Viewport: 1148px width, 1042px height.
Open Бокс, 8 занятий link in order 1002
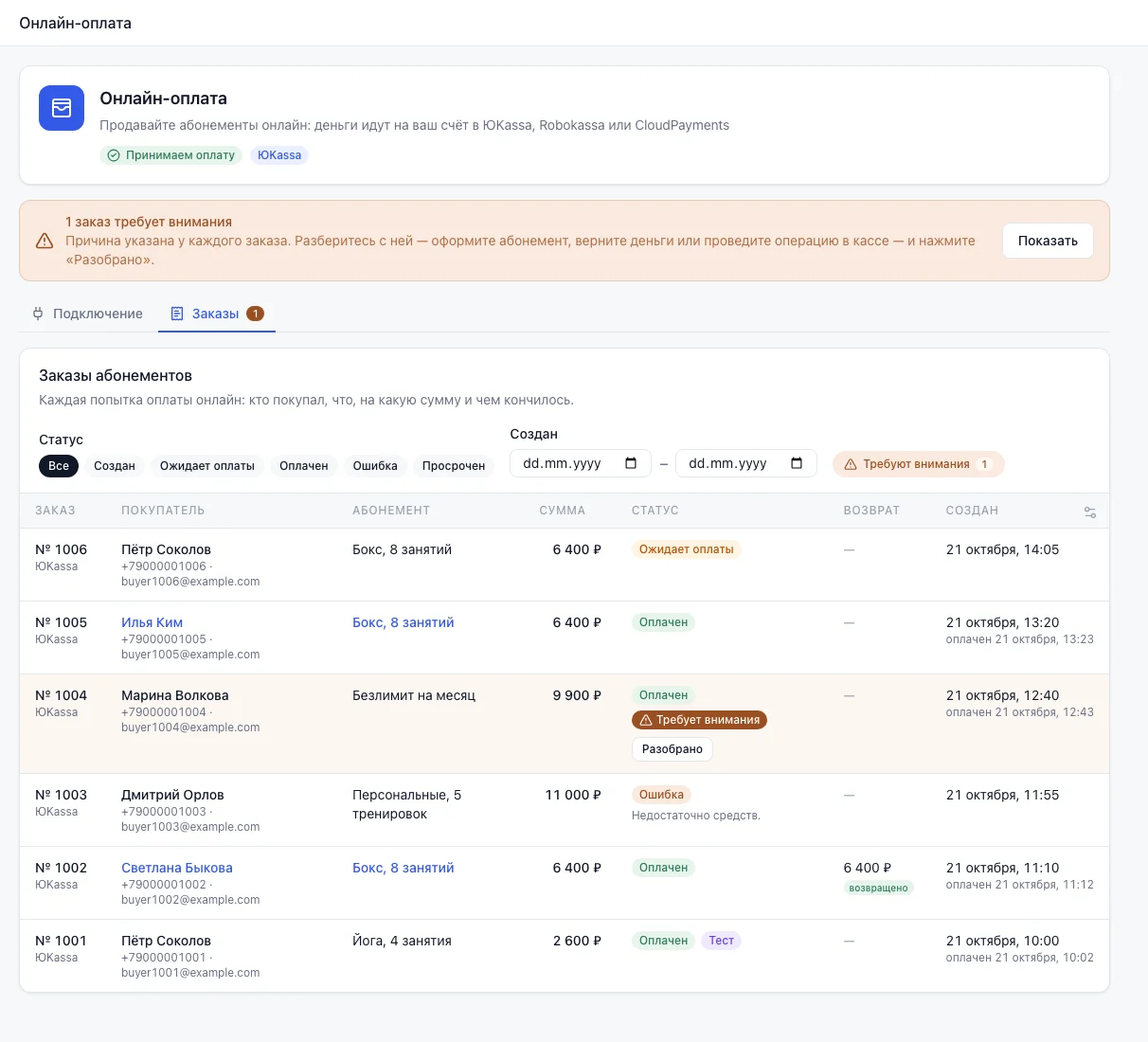[x=404, y=868]
